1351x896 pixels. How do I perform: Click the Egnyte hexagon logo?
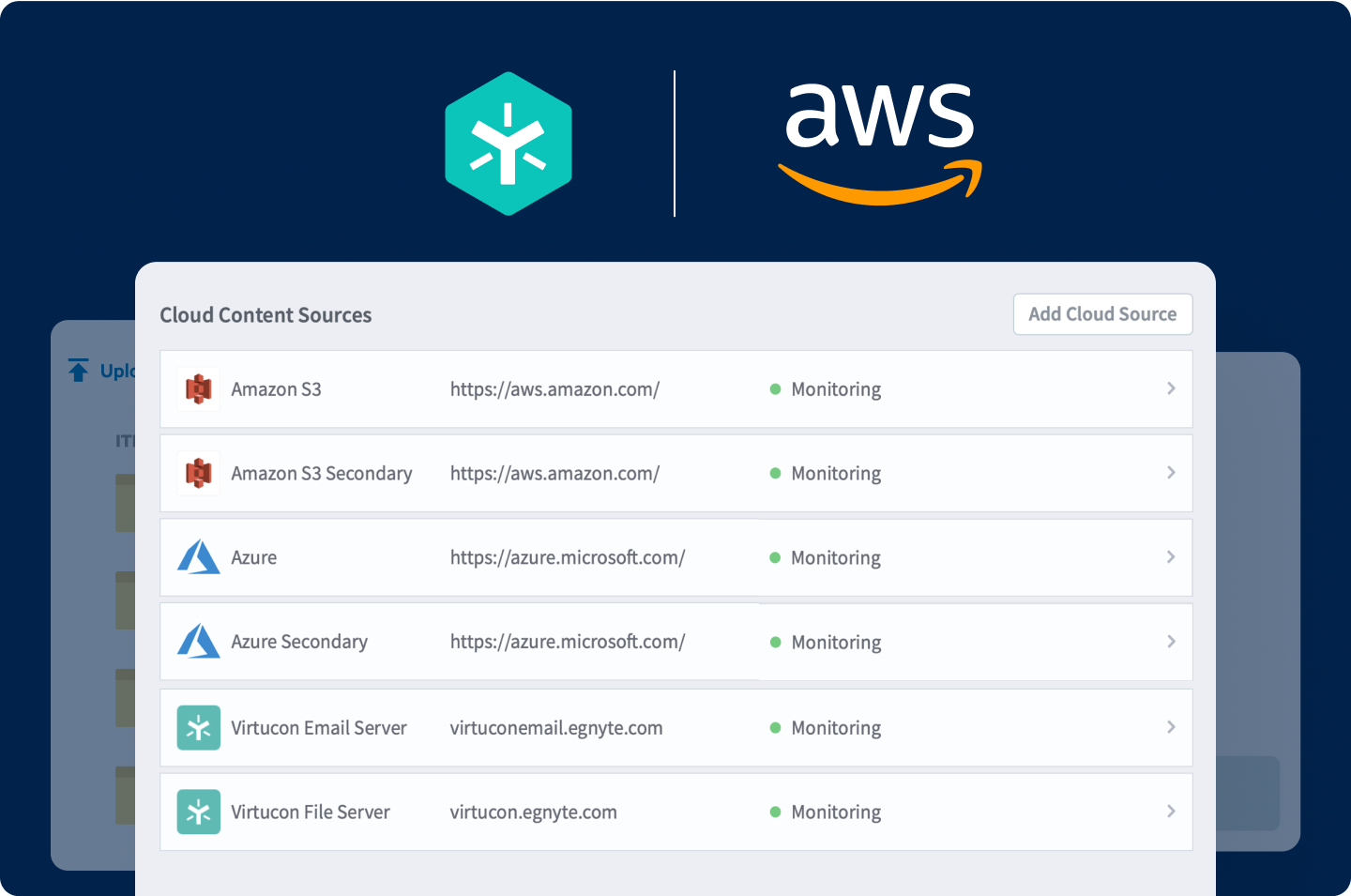pyautogui.click(x=509, y=143)
